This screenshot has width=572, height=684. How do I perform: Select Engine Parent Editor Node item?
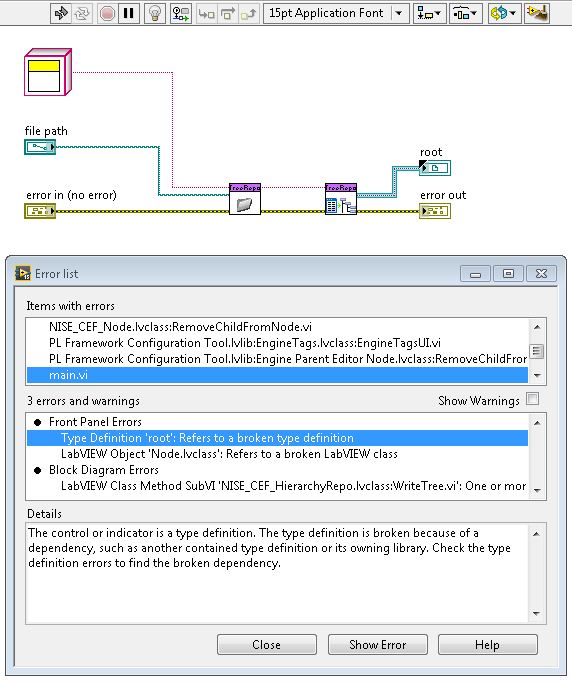277,359
